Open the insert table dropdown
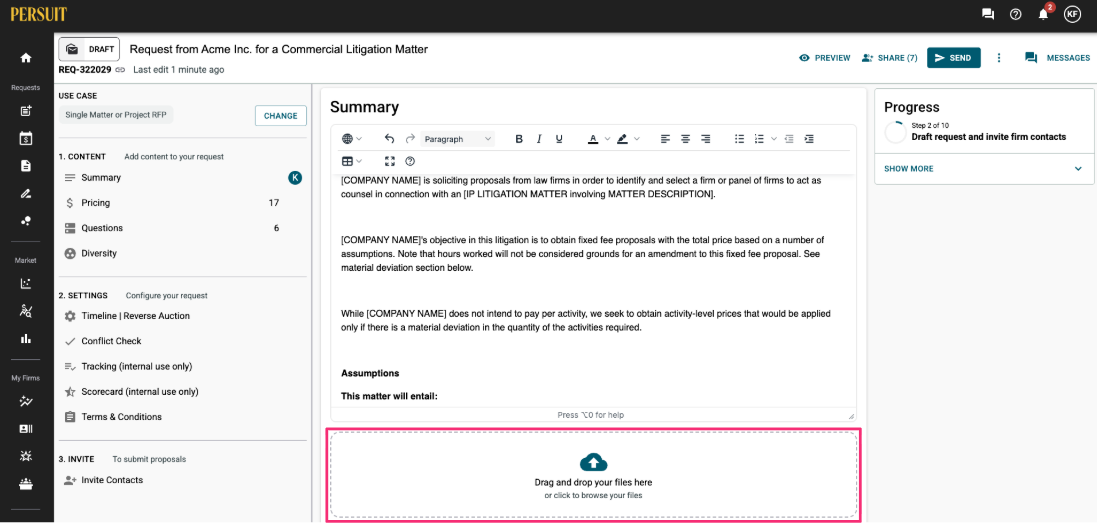The width and height of the screenshot is (1097, 524). pyautogui.click(x=352, y=161)
